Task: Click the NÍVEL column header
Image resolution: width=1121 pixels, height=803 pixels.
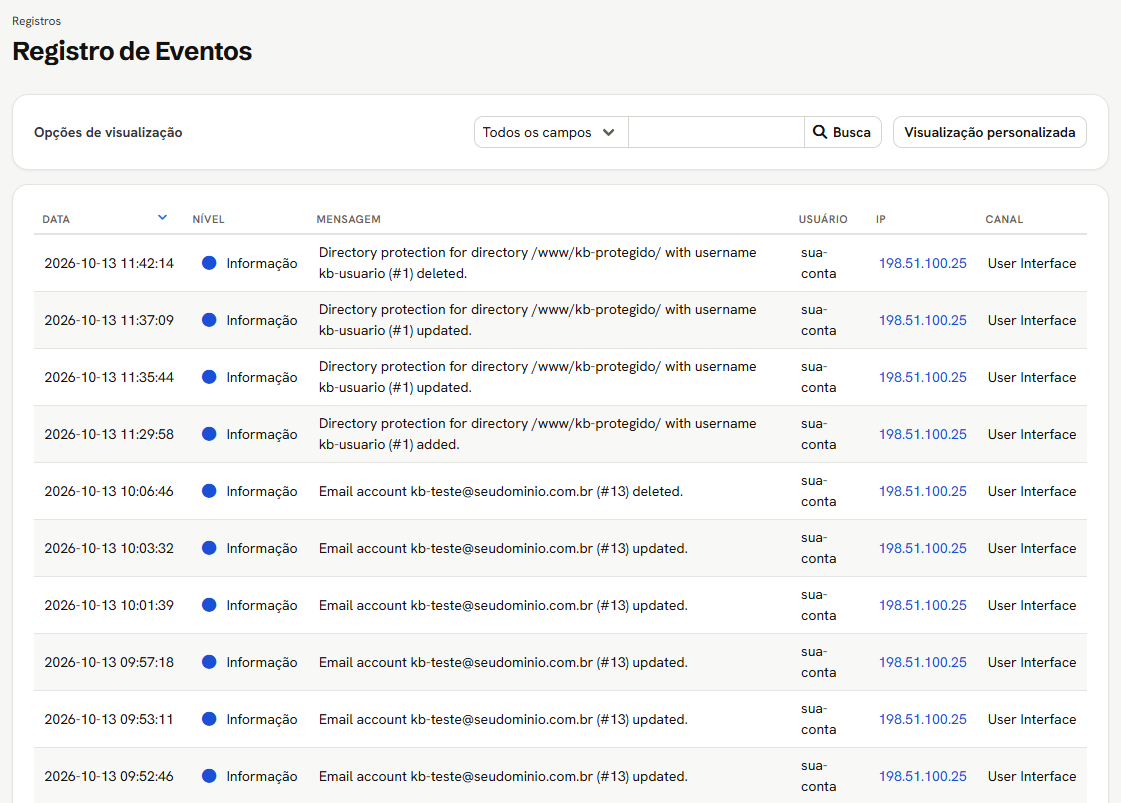Action: (208, 220)
